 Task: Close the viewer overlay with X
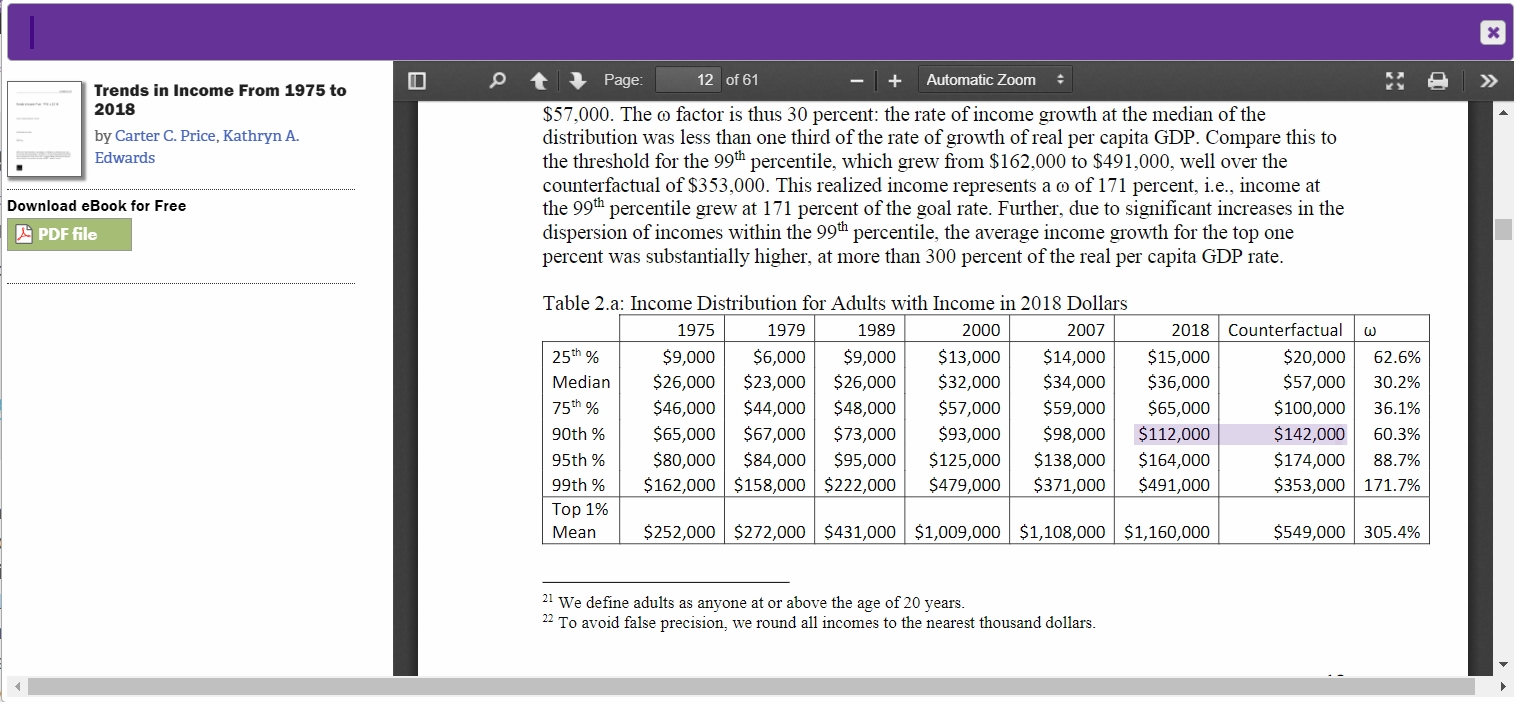pyautogui.click(x=1492, y=33)
